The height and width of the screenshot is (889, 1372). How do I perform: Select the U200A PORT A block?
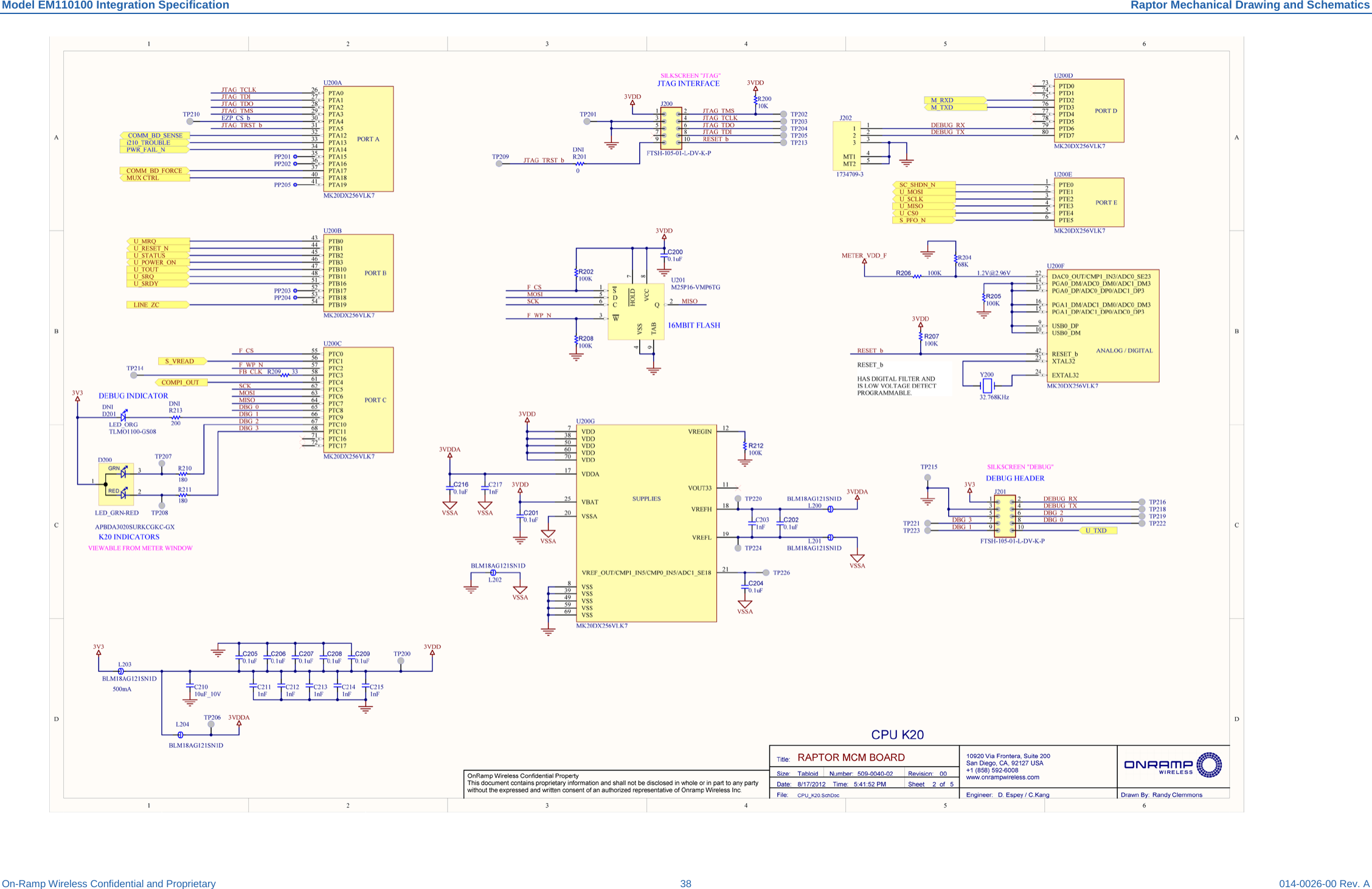[x=358, y=139]
